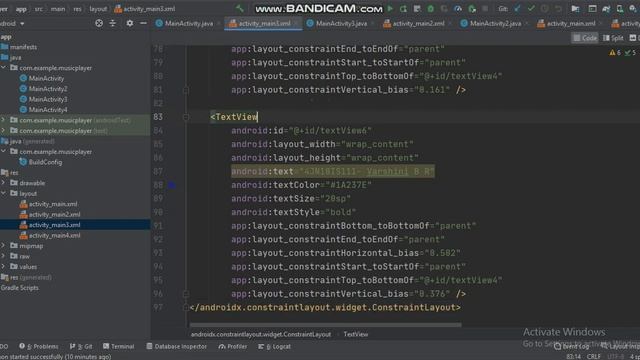Open the Profile app gauge icon

(458, 9)
